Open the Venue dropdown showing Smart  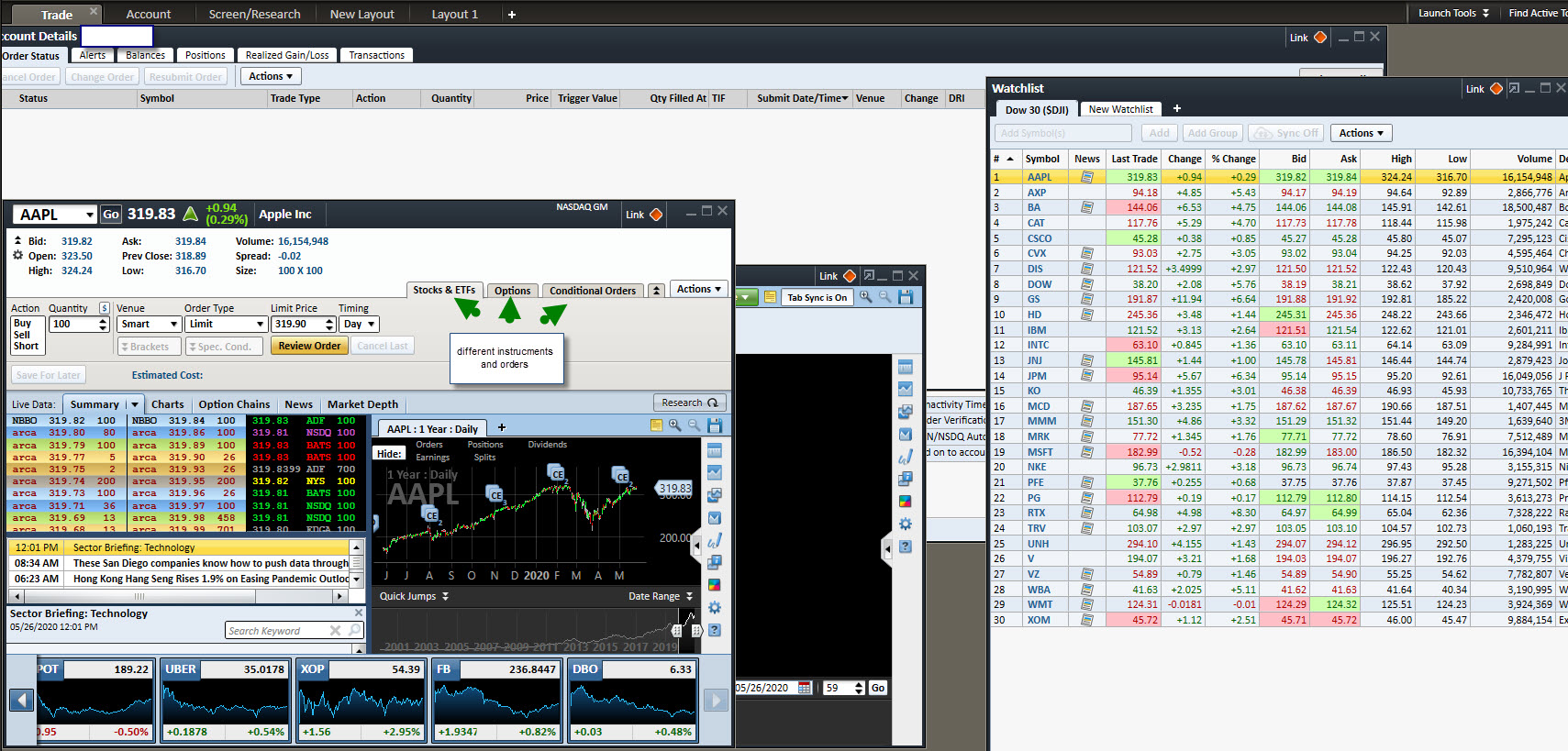(x=150, y=324)
